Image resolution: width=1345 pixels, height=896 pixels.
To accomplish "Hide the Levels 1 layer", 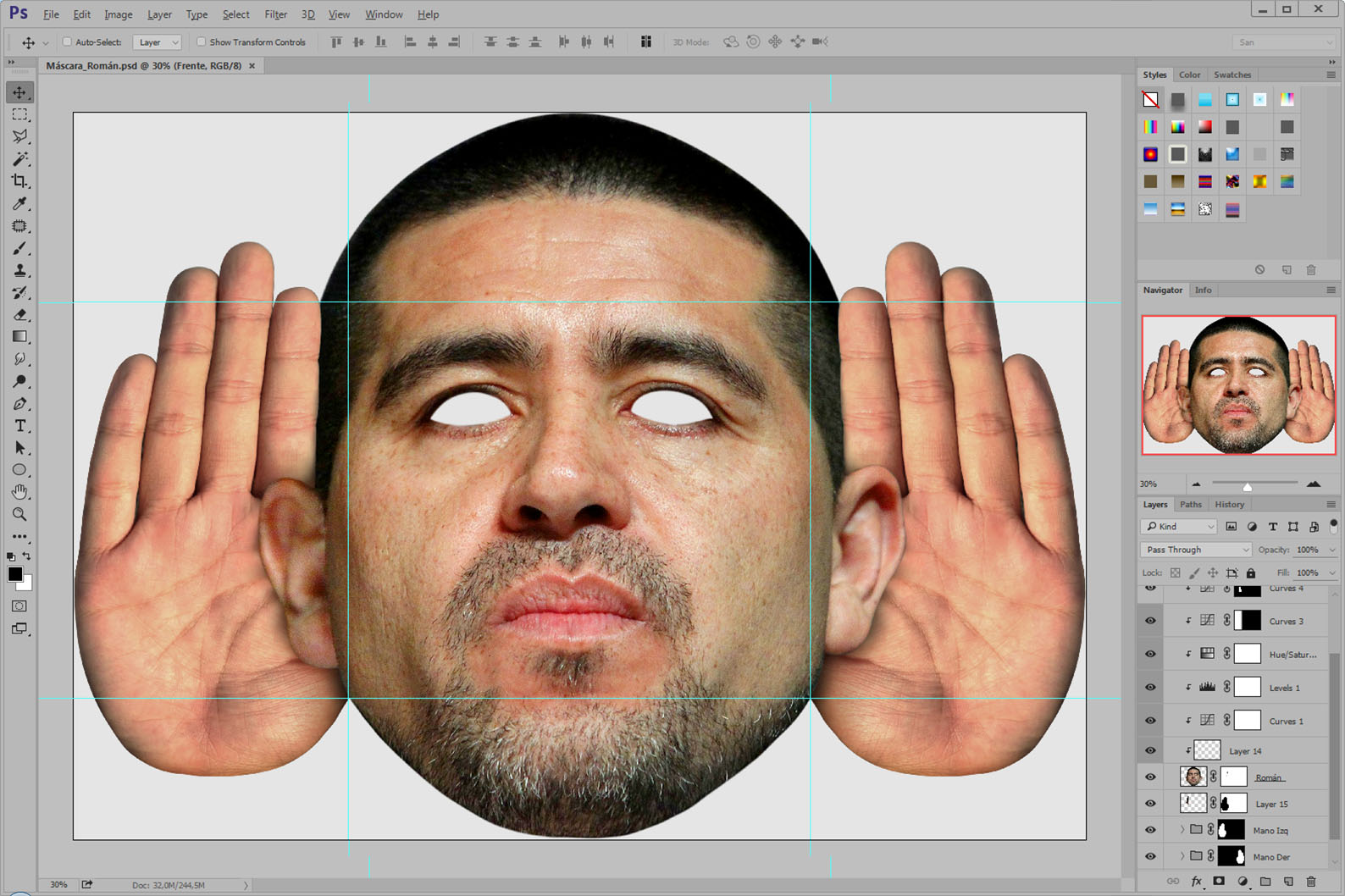I will [1150, 688].
